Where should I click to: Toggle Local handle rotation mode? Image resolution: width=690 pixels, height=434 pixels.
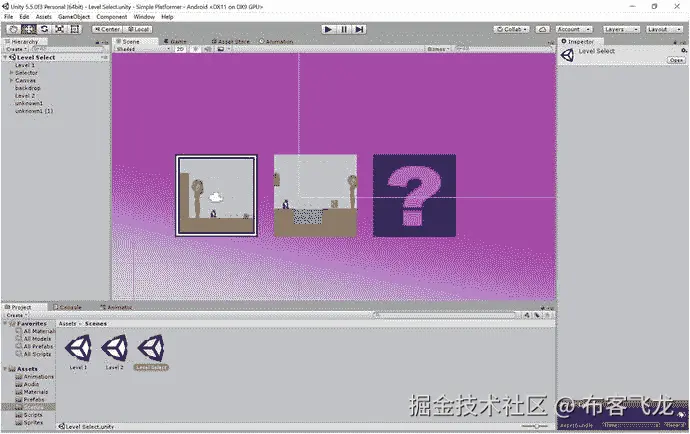pyautogui.click(x=138, y=29)
